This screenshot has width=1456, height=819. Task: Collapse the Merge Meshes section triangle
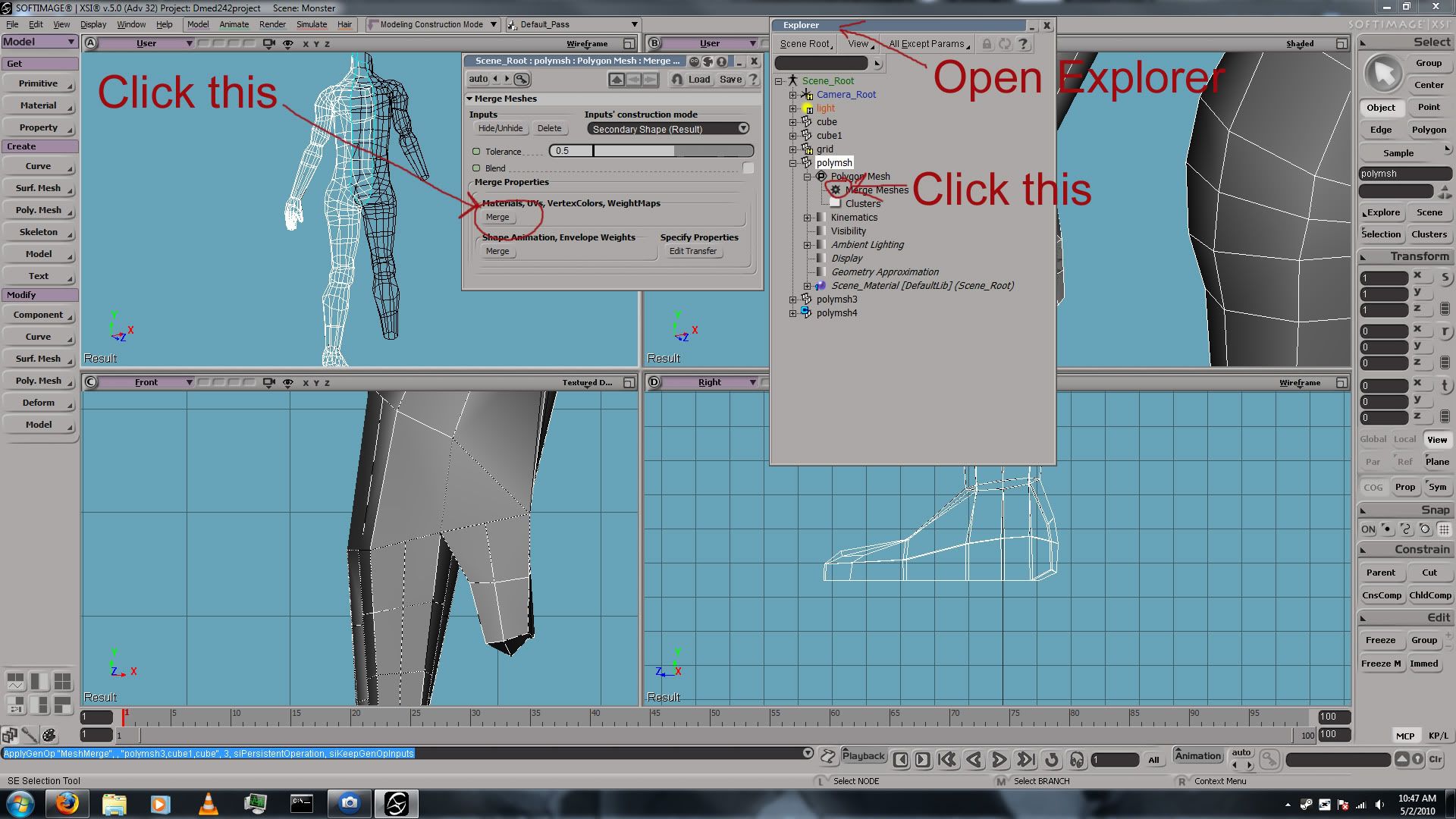coord(469,99)
